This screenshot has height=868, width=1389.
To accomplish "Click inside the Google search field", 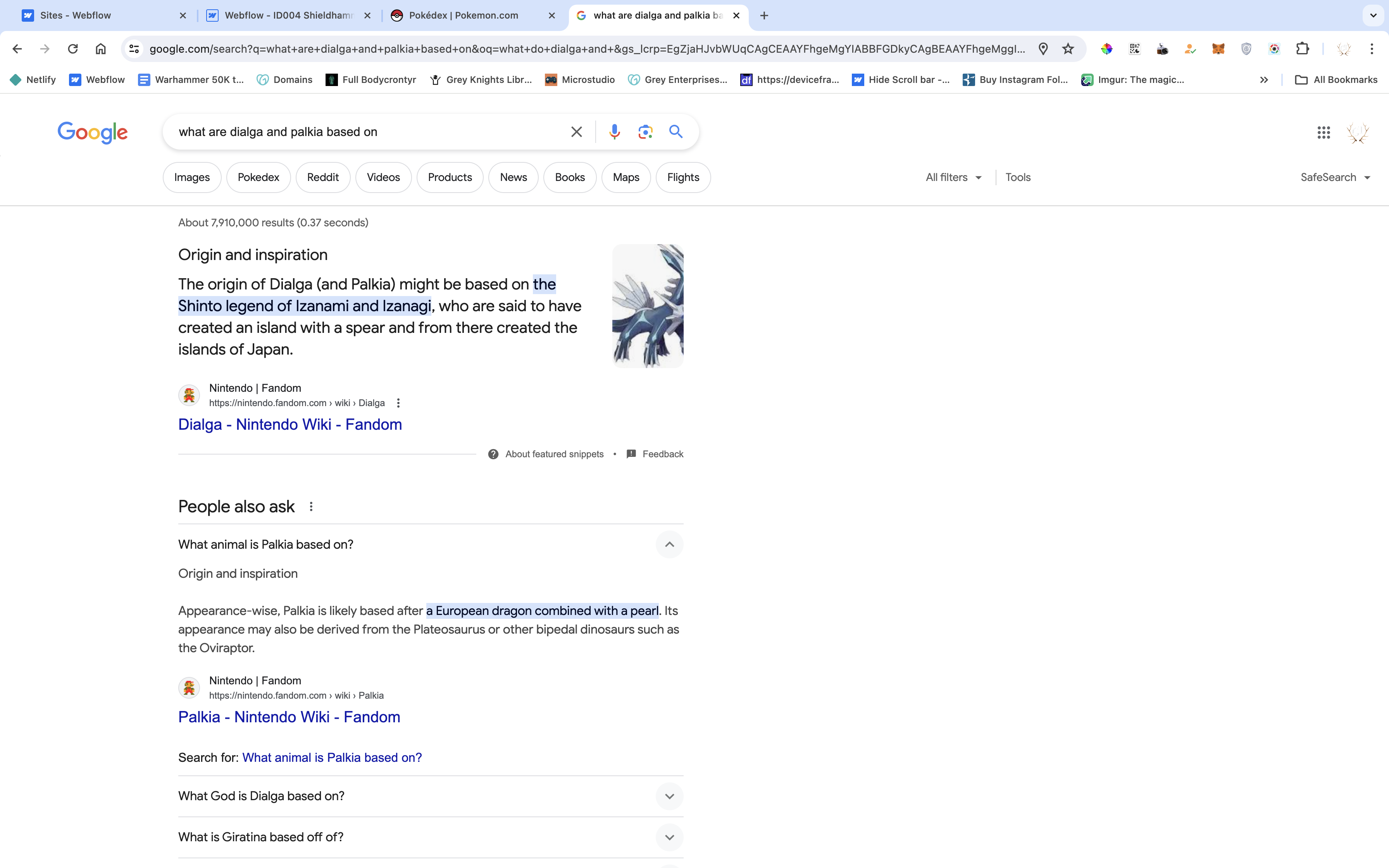I will point(367,131).
